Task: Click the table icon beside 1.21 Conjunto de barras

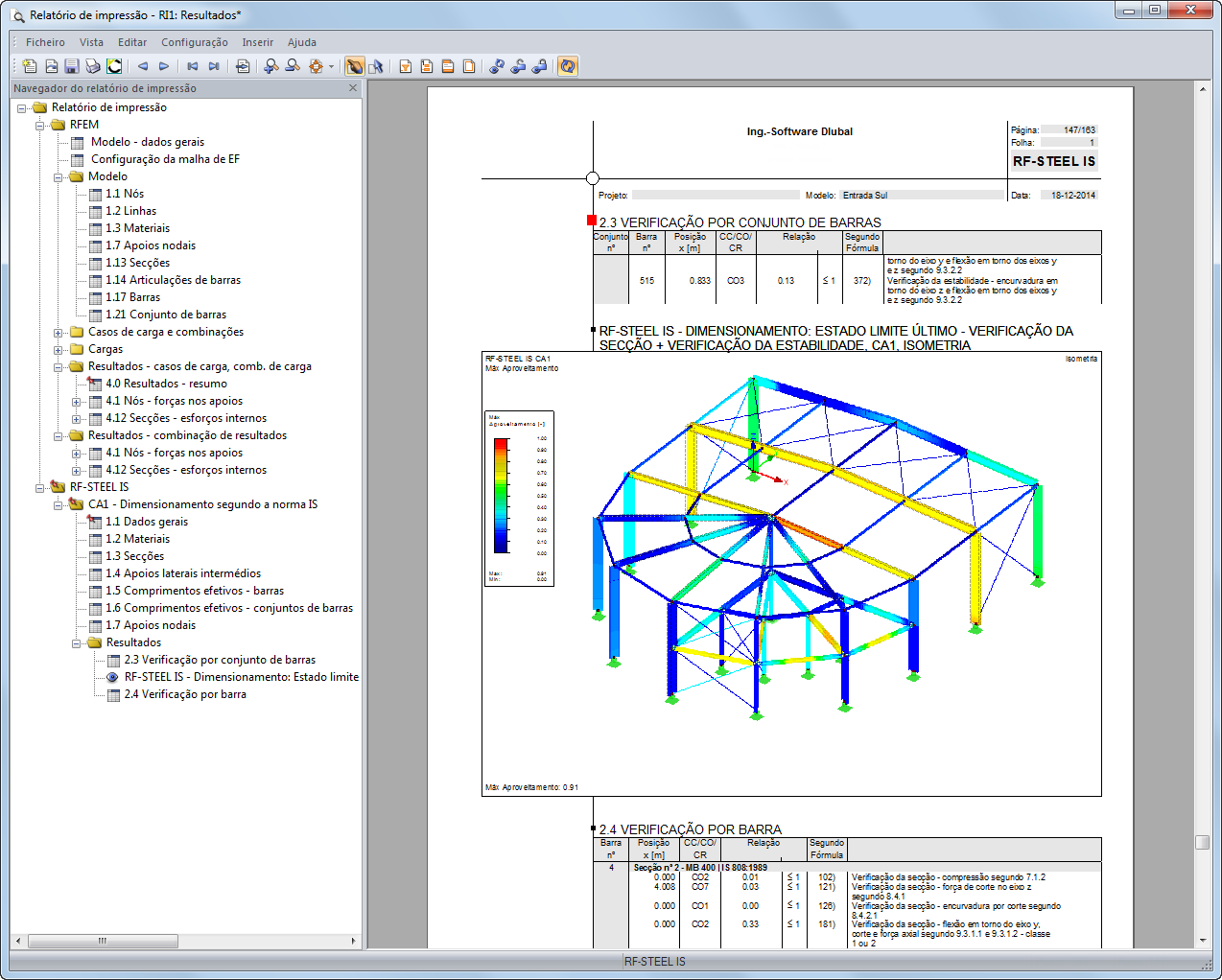Action: 95,315
